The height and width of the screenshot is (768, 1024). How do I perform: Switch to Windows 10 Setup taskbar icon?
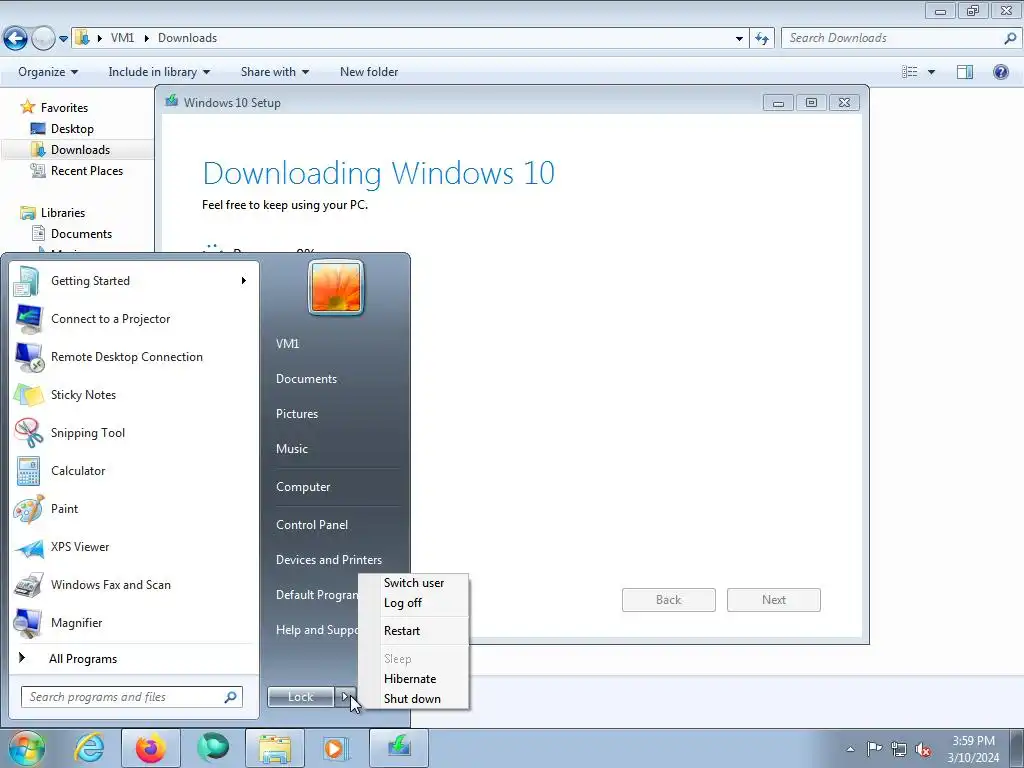click(x=399, y=748)
